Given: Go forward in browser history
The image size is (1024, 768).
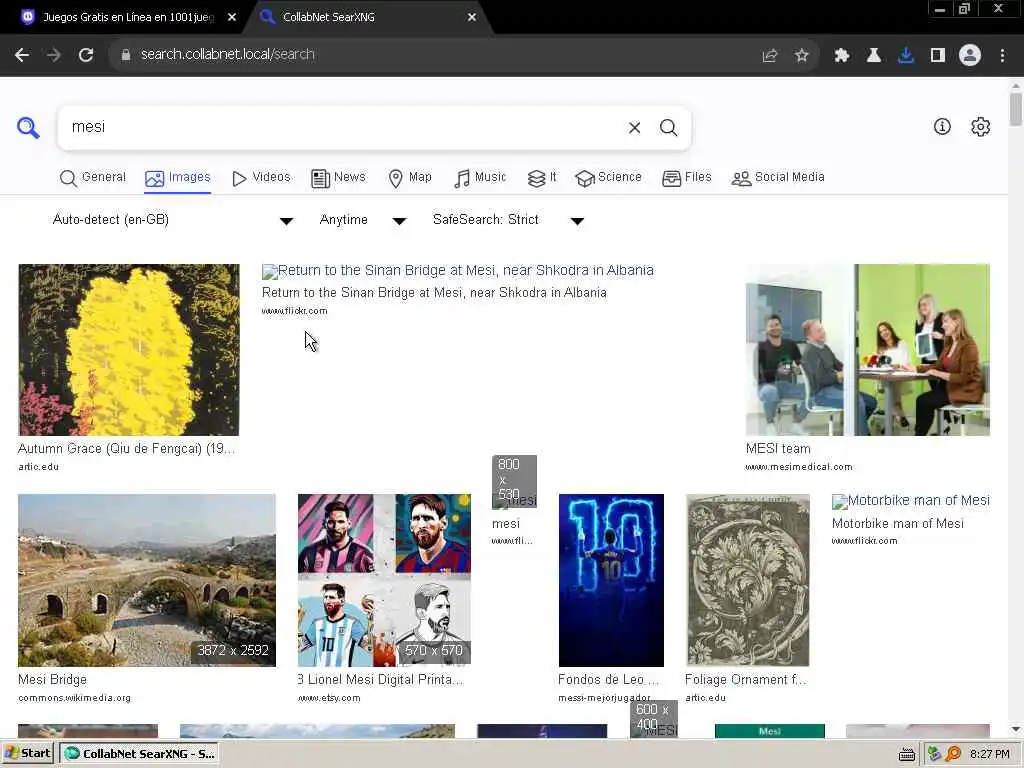Looking at the screenshot, I should click(x=54, y=55).
